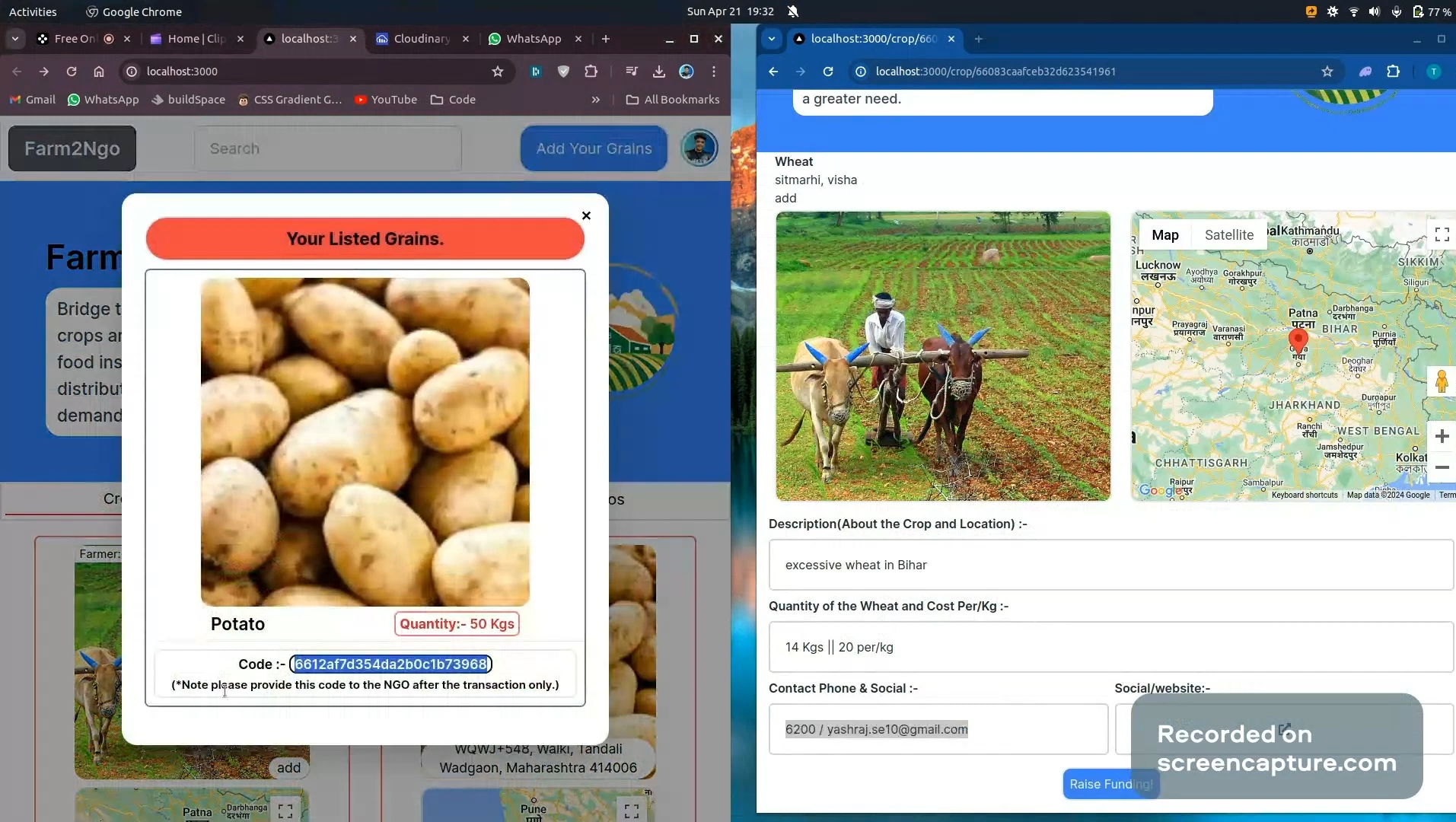This screenshot has width=1456, height=822.
Task: Go back in right Chrome window
Action: click(x=773, y=72)
